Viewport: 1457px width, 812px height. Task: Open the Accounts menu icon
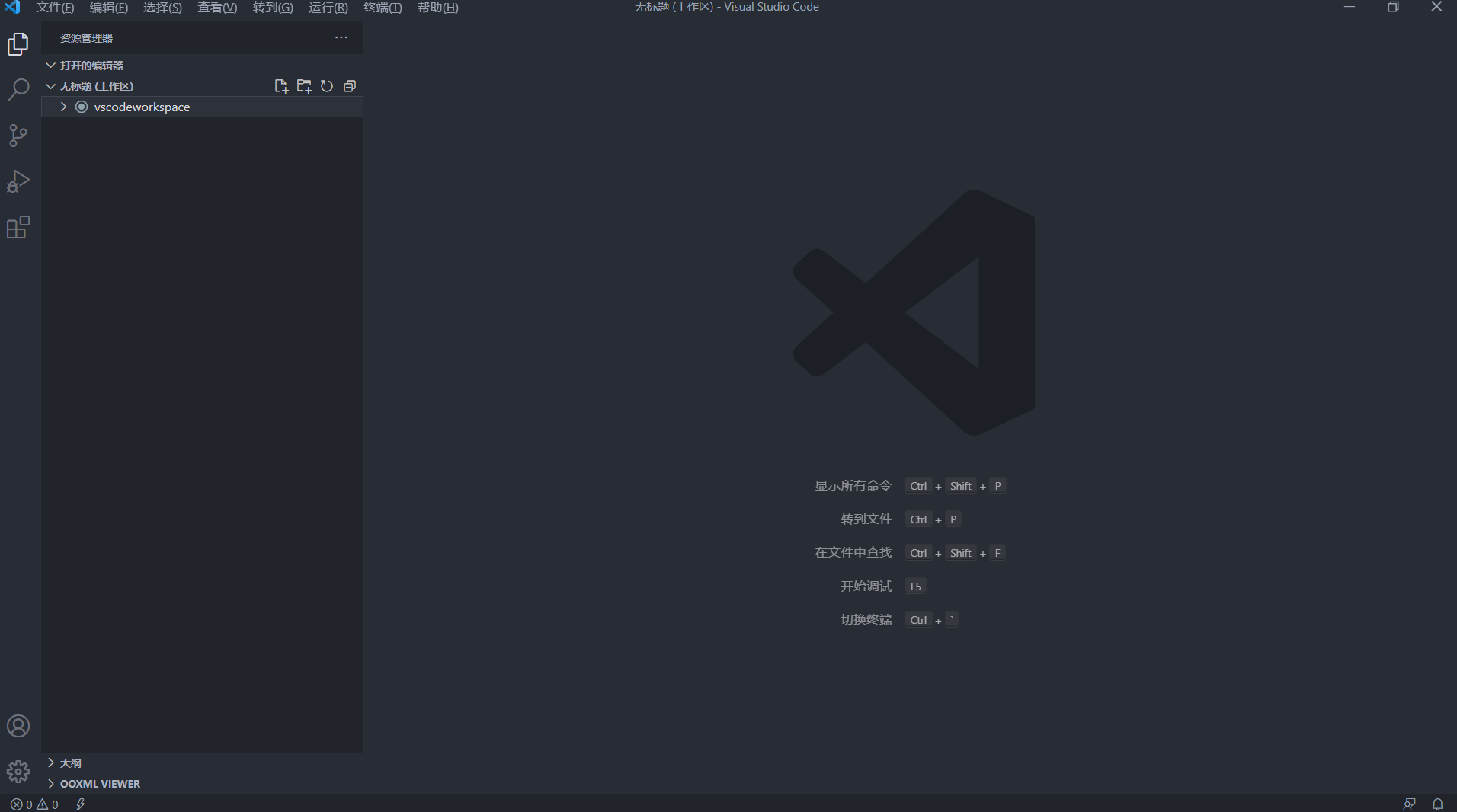pos(18,726)
